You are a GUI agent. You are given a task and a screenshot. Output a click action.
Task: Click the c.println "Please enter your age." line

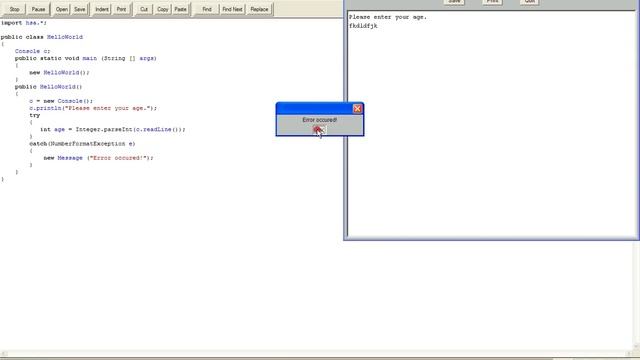[93, 108]
